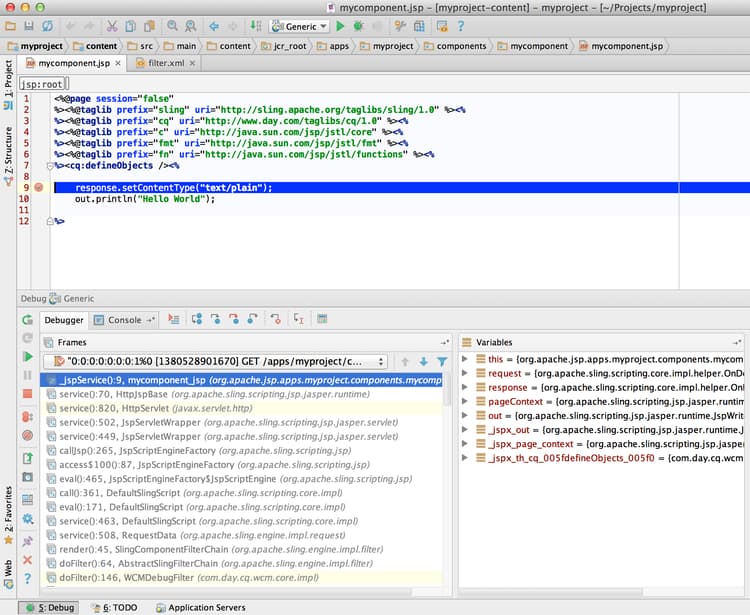Screen dimensions: 750x615
Task: Open the Generic run configuration dropdown
Action: [x=300, y=26]
